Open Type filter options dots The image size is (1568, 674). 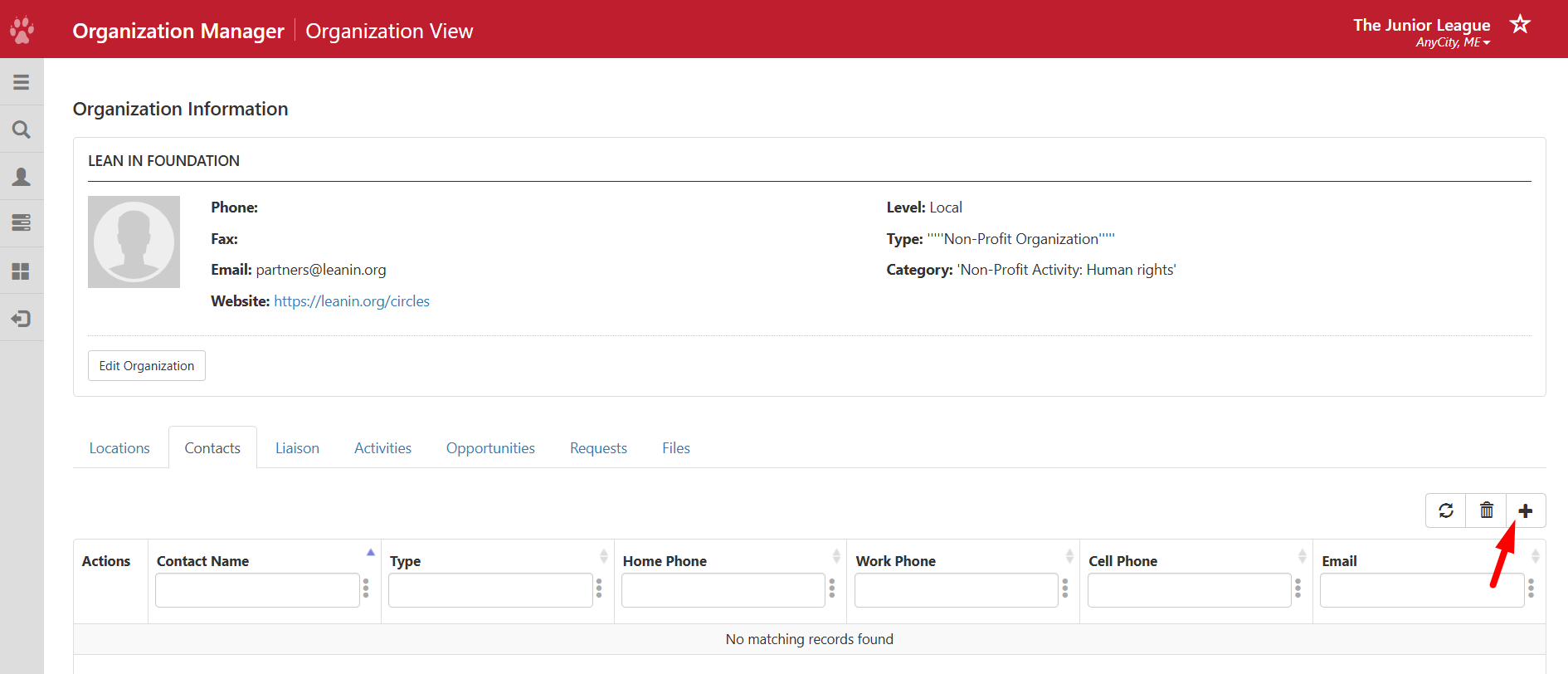(x=599, y=589)
